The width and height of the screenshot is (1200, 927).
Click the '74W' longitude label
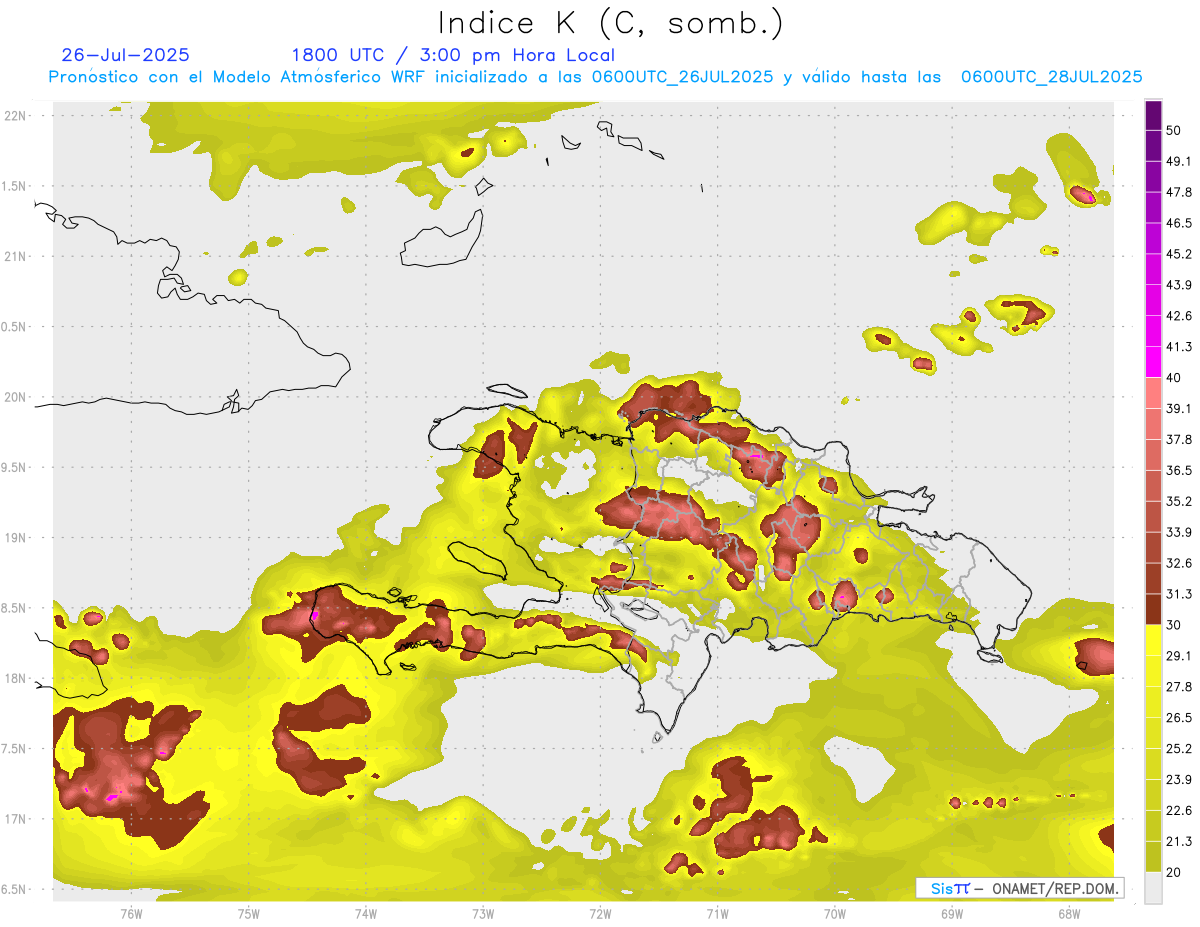tap(365, 914)
